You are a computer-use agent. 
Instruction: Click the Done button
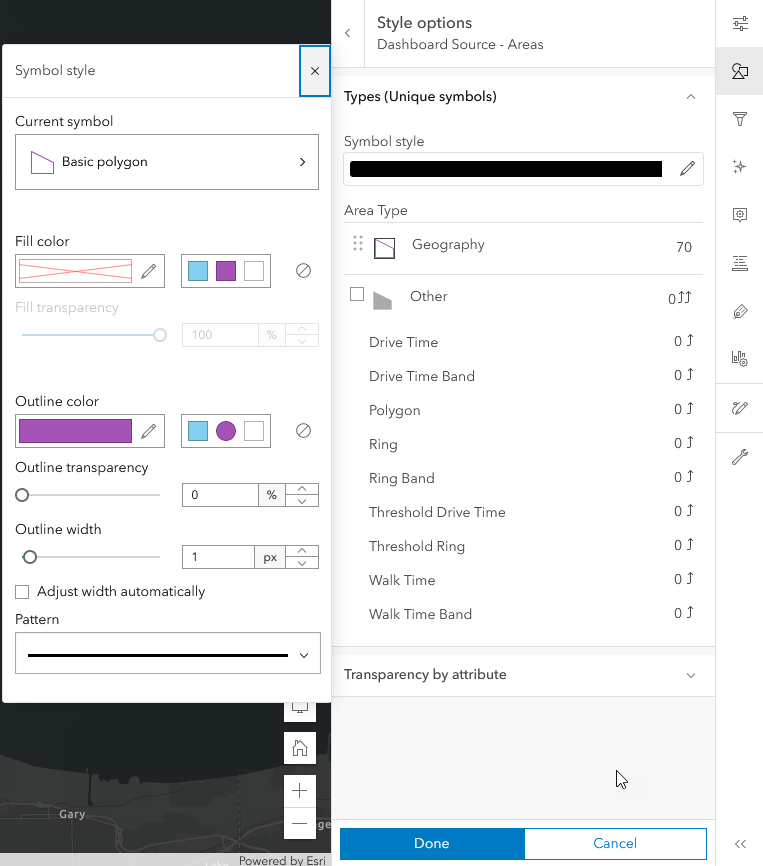(431, 843)
